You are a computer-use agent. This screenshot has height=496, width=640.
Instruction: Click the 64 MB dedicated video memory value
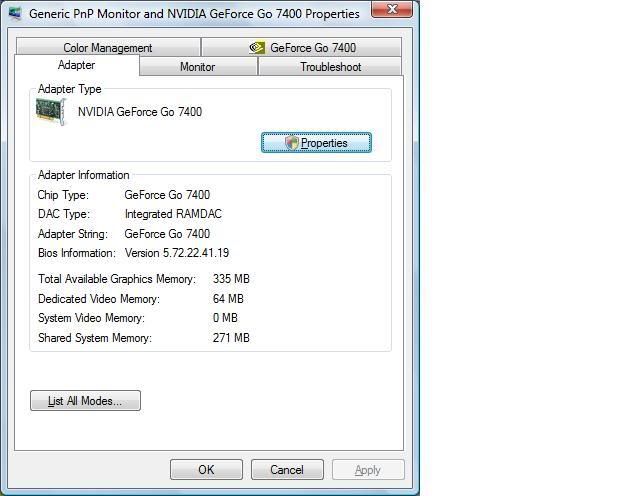(228, 299)
